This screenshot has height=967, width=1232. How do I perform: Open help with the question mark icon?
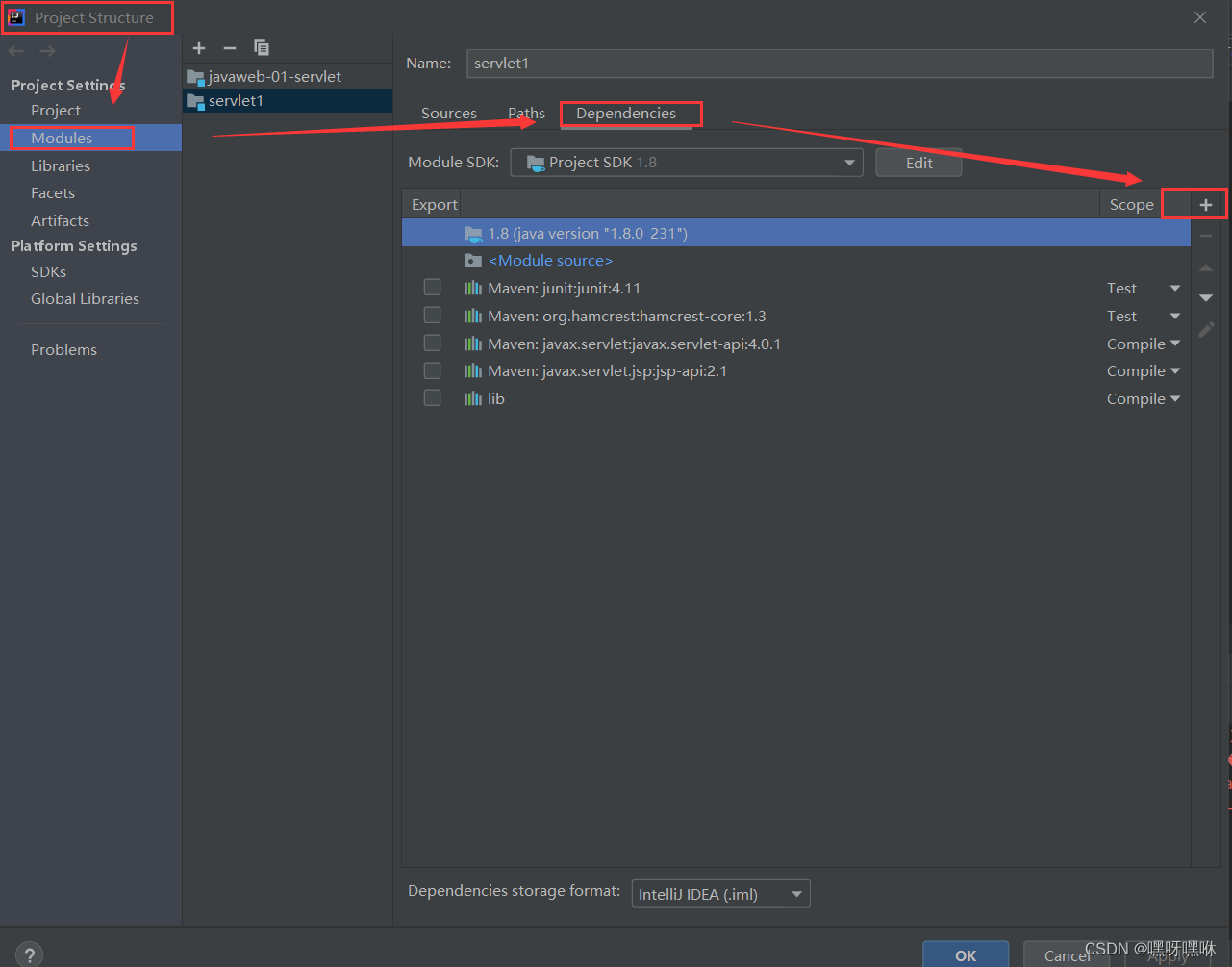29,954
